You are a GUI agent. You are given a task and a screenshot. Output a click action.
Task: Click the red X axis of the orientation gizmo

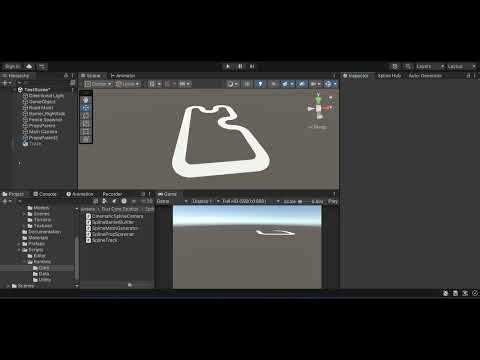coord(327,107)
